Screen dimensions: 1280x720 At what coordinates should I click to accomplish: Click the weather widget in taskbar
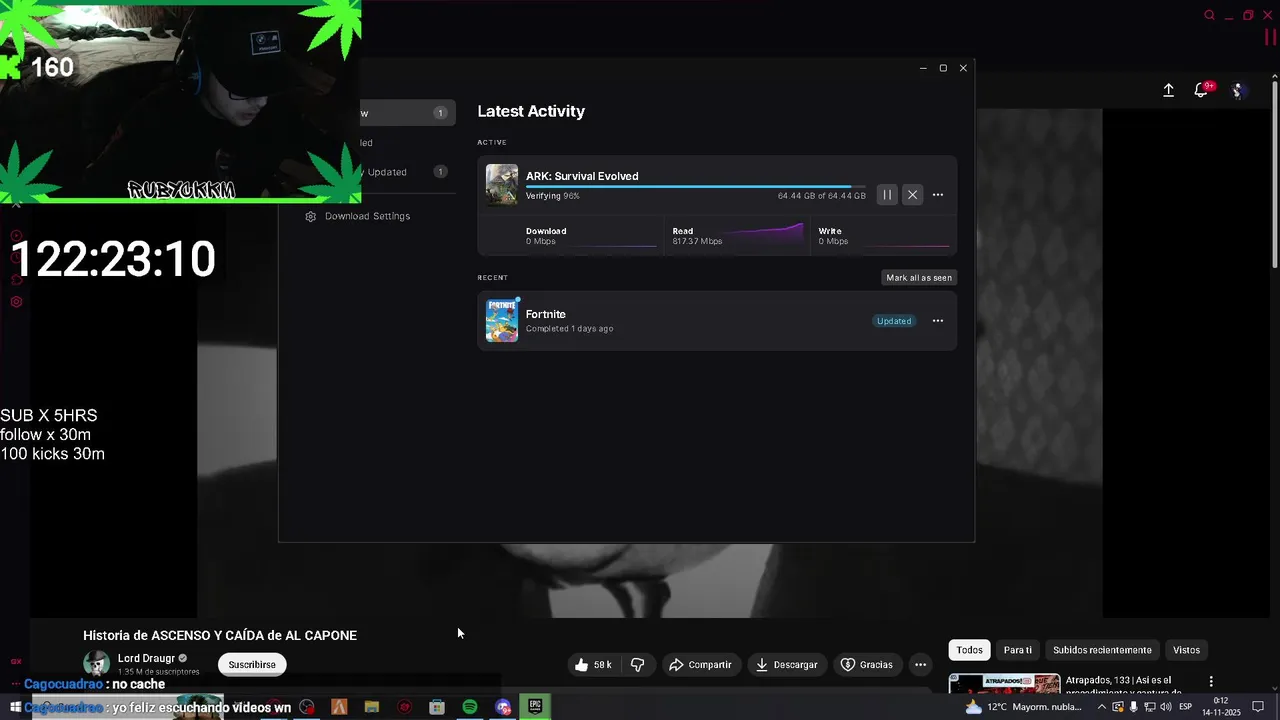tap(1023, 707)
